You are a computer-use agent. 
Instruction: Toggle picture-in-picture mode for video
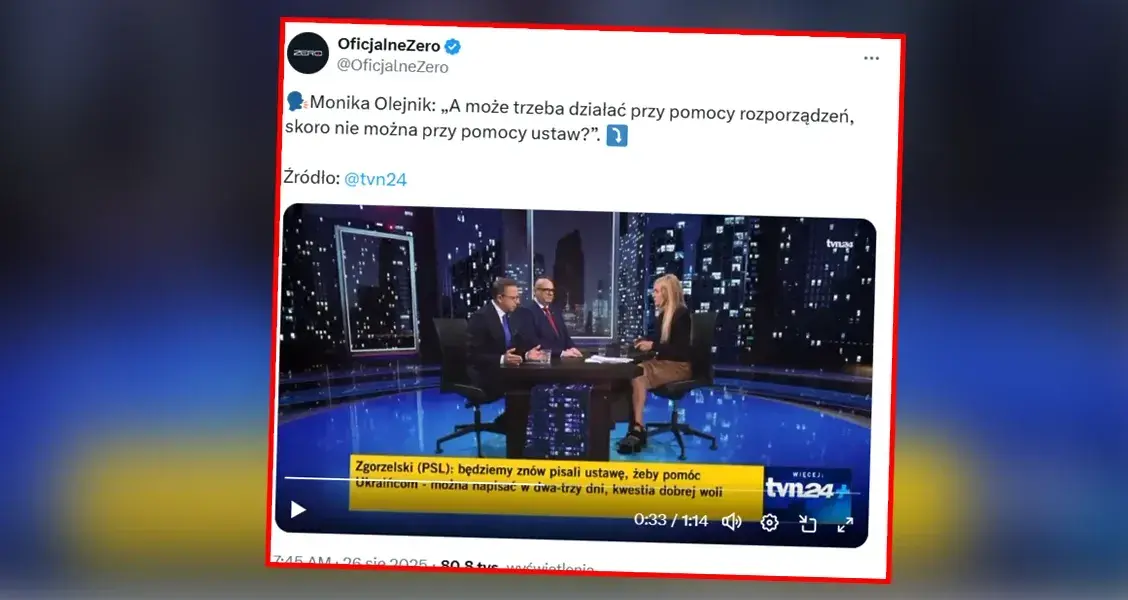click(x=807, y=524)
